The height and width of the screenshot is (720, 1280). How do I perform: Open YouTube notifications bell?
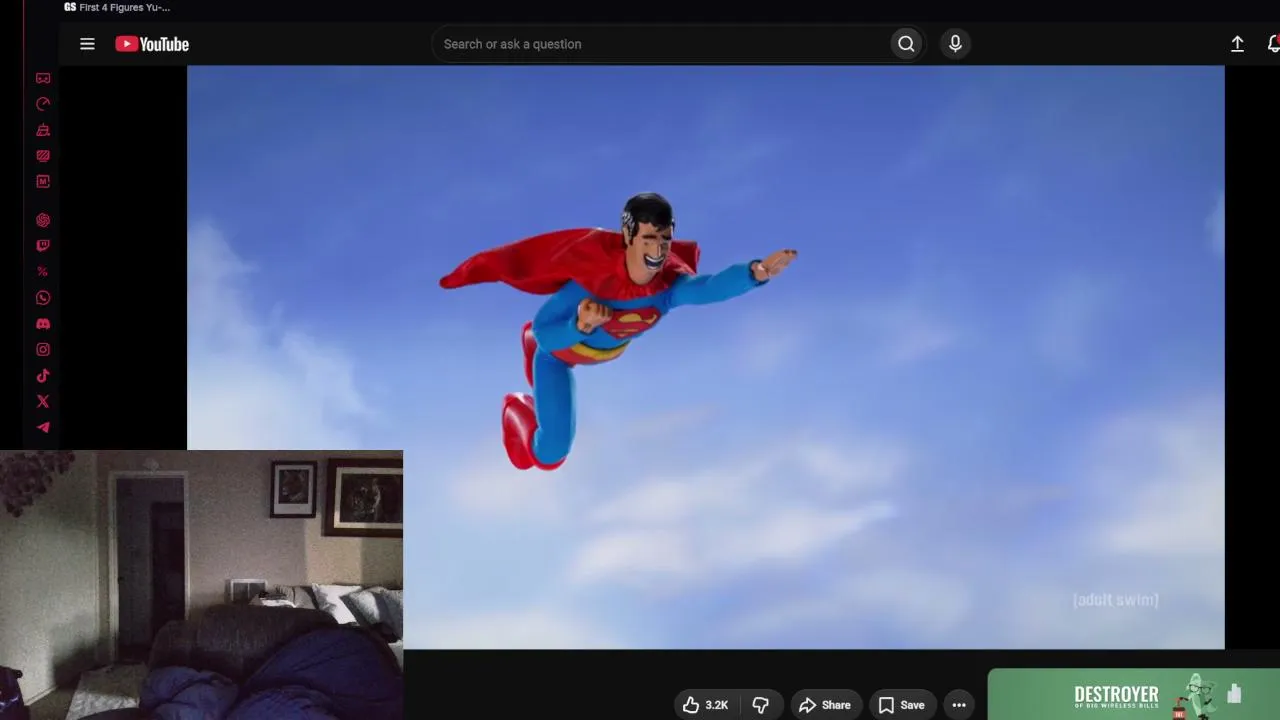(x=1273, y=44)
